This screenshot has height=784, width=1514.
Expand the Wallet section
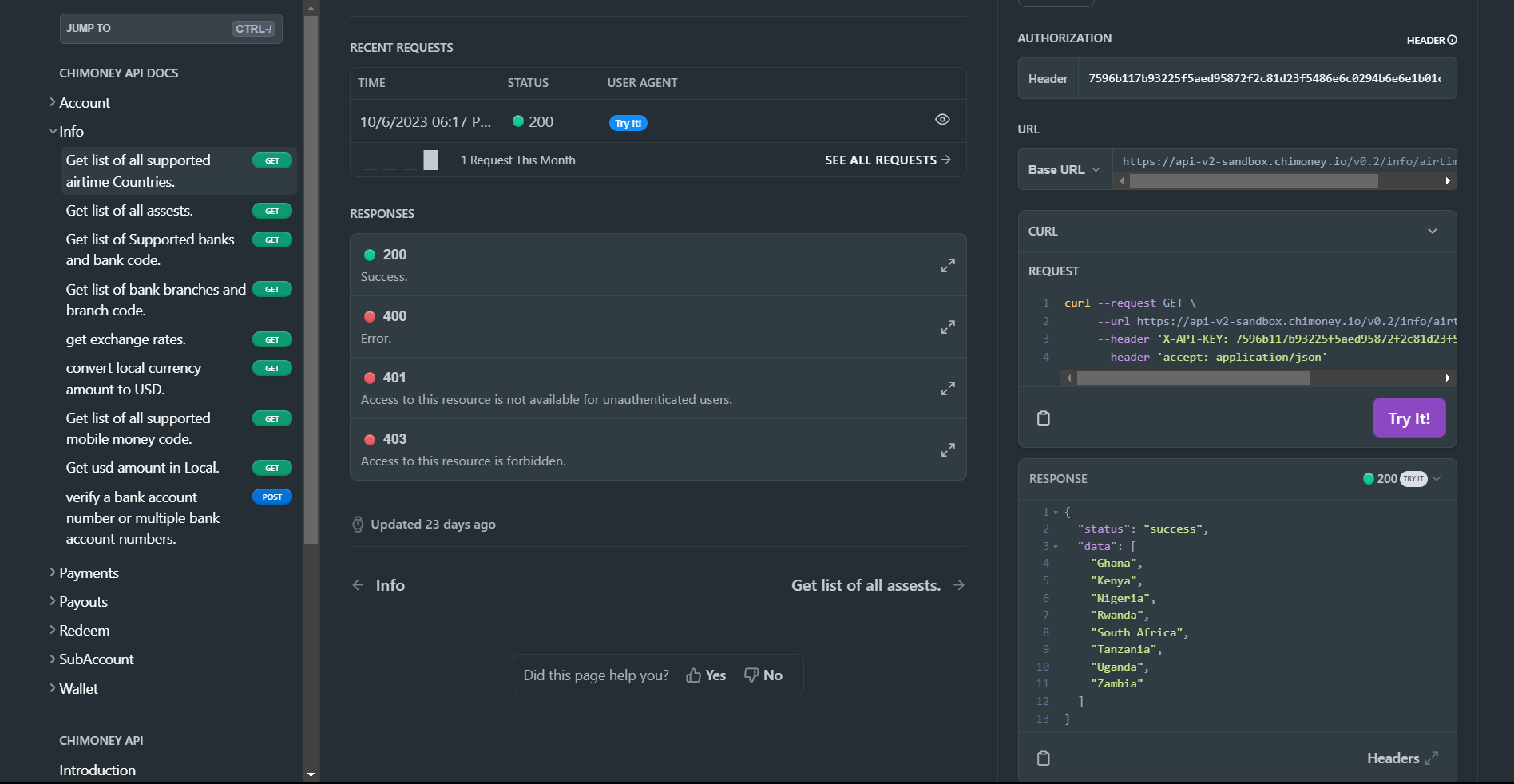pos(73,689)
